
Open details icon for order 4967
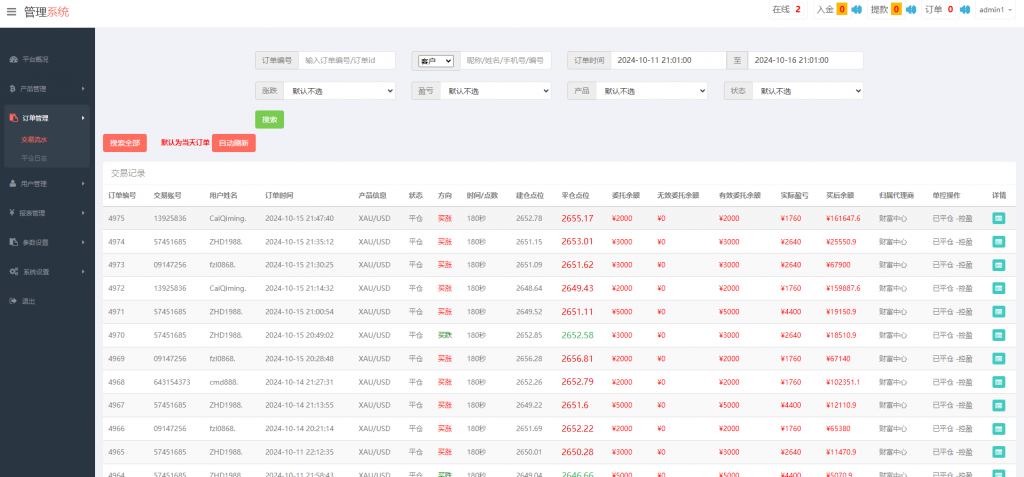[999, 405]
